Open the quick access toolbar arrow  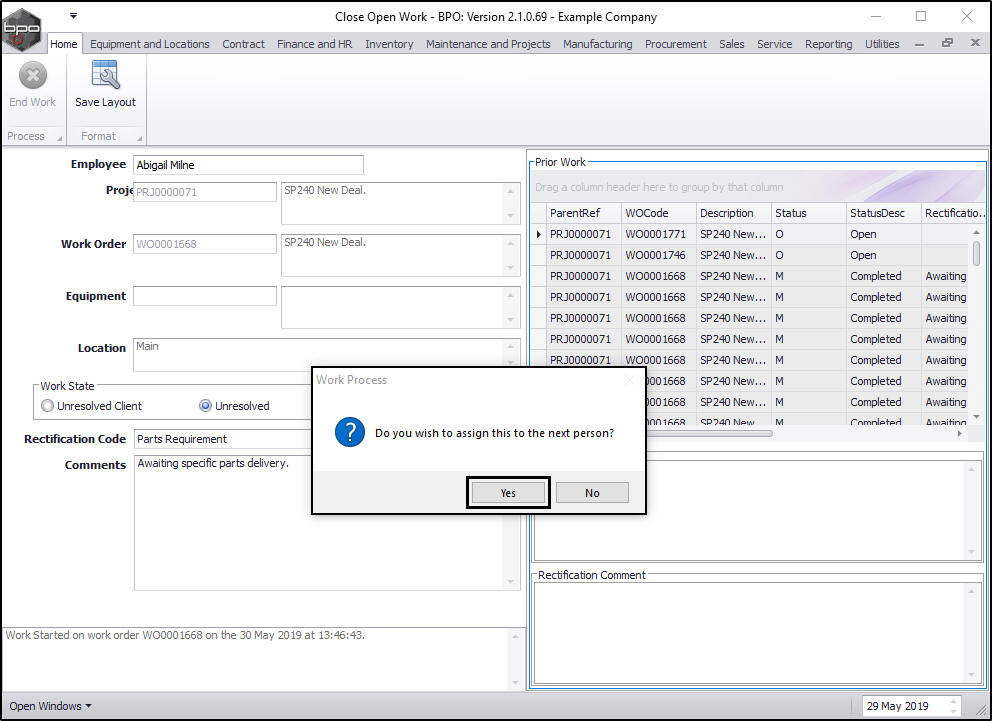click(x=73, y=15)
